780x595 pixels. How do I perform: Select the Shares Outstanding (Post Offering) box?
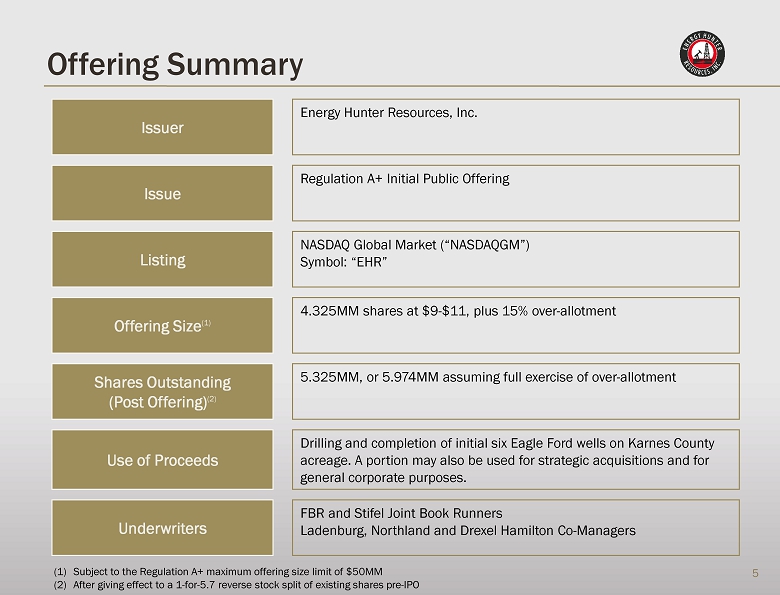(x=162, y=392)
